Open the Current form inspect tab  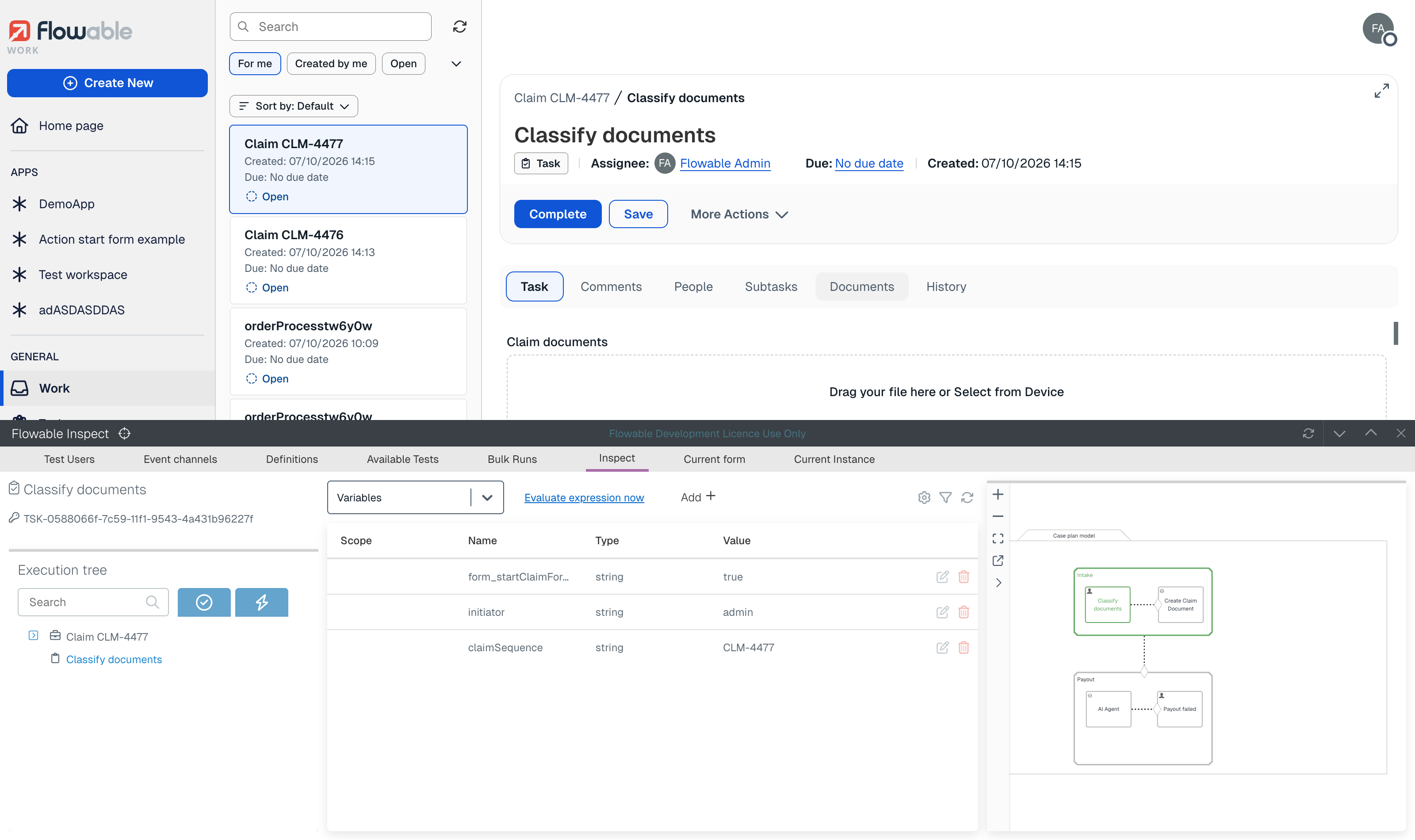click(714, 459)
